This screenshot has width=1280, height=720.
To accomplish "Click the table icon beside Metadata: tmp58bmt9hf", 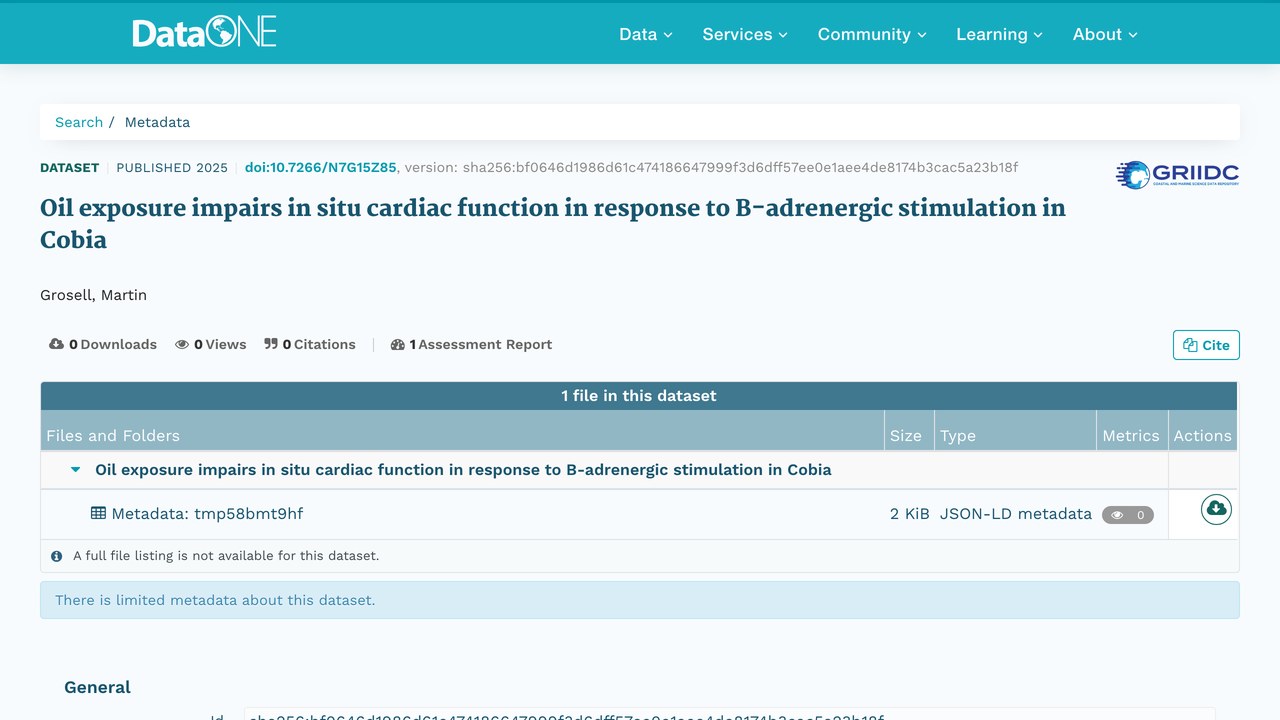I will click(x=98, y=513).
